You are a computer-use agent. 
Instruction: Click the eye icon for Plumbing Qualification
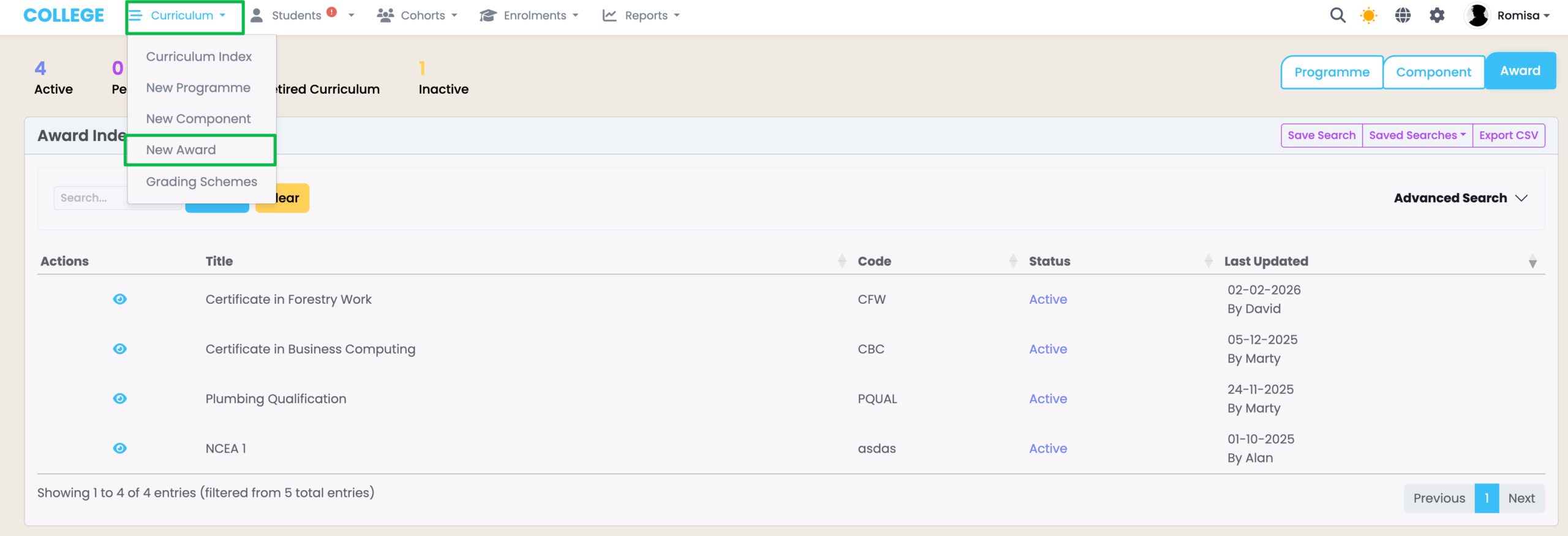click(120, 399)
